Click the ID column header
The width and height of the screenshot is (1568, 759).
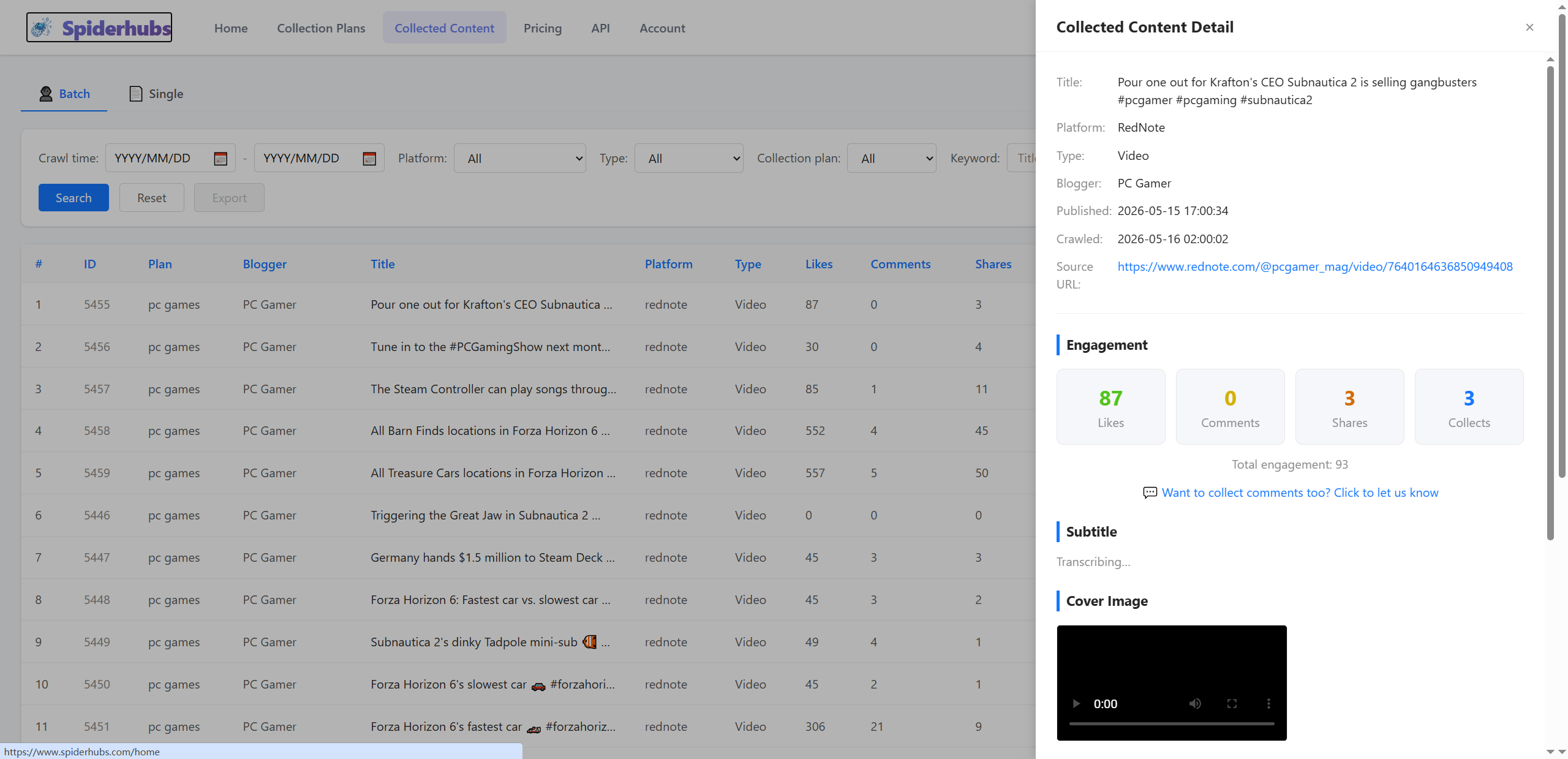click(90, 264)
